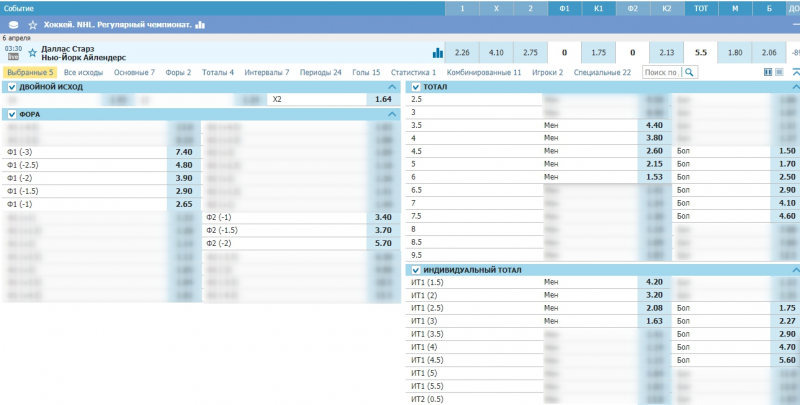Favorite the NHL championship with the star
Screen dimensions: 800x405
pos(33,24)
